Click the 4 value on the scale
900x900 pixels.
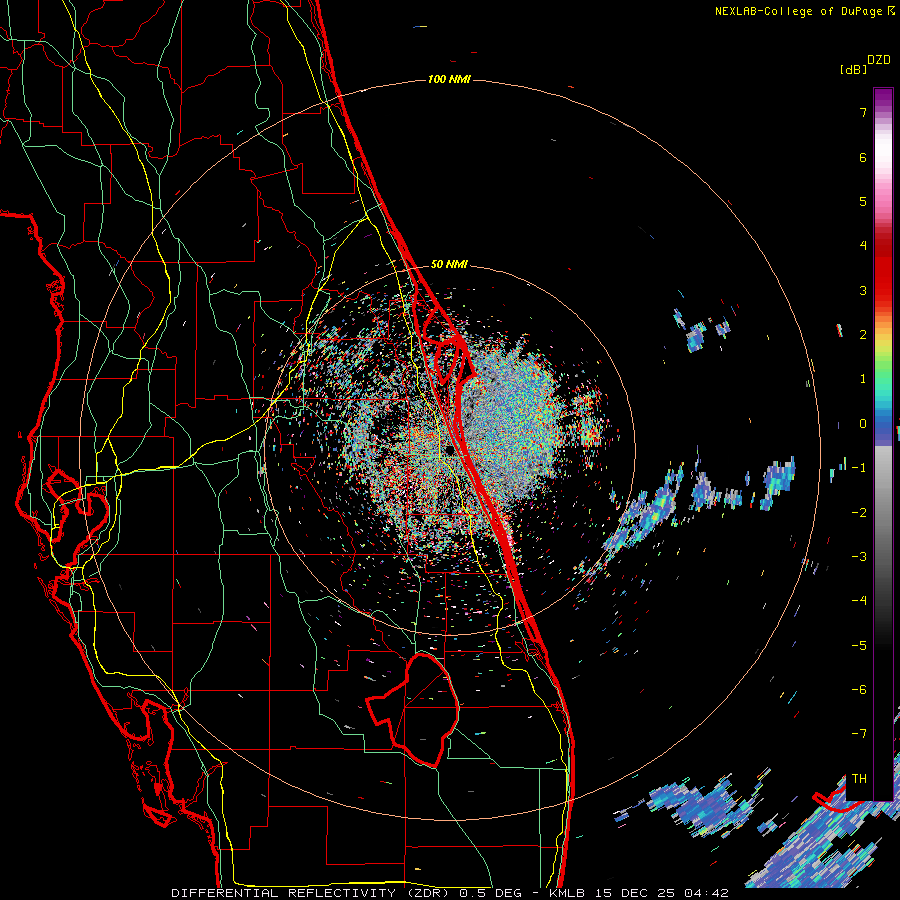coord(863,246)
